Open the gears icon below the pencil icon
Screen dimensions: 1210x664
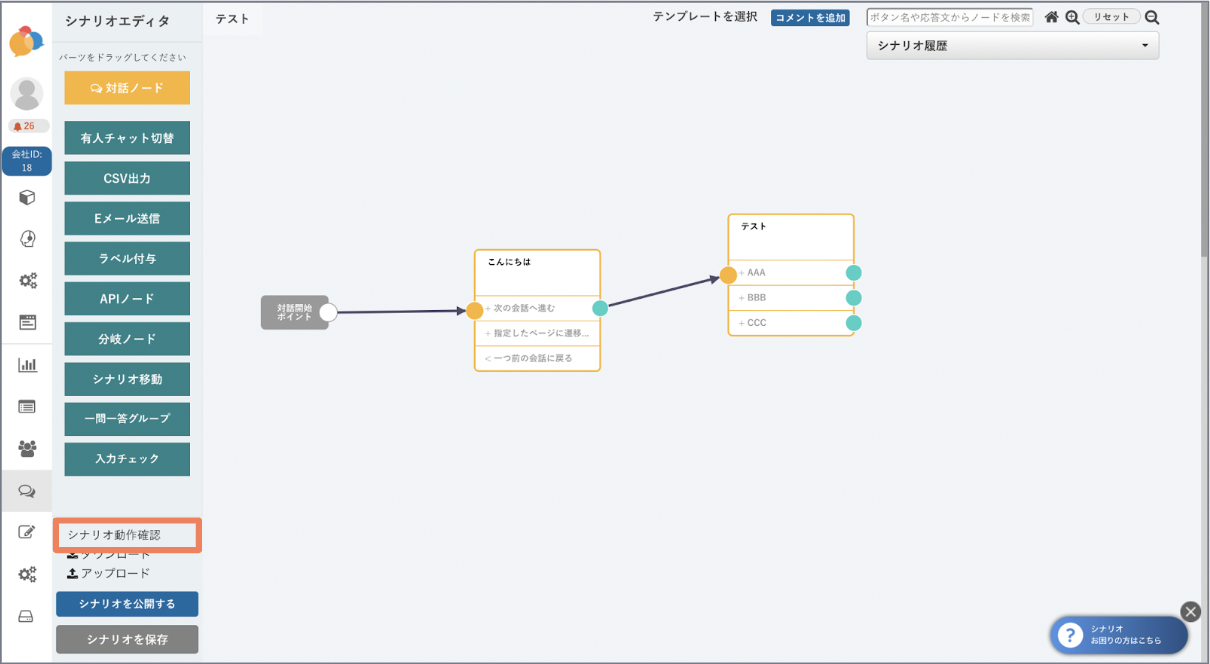(28, 574)
